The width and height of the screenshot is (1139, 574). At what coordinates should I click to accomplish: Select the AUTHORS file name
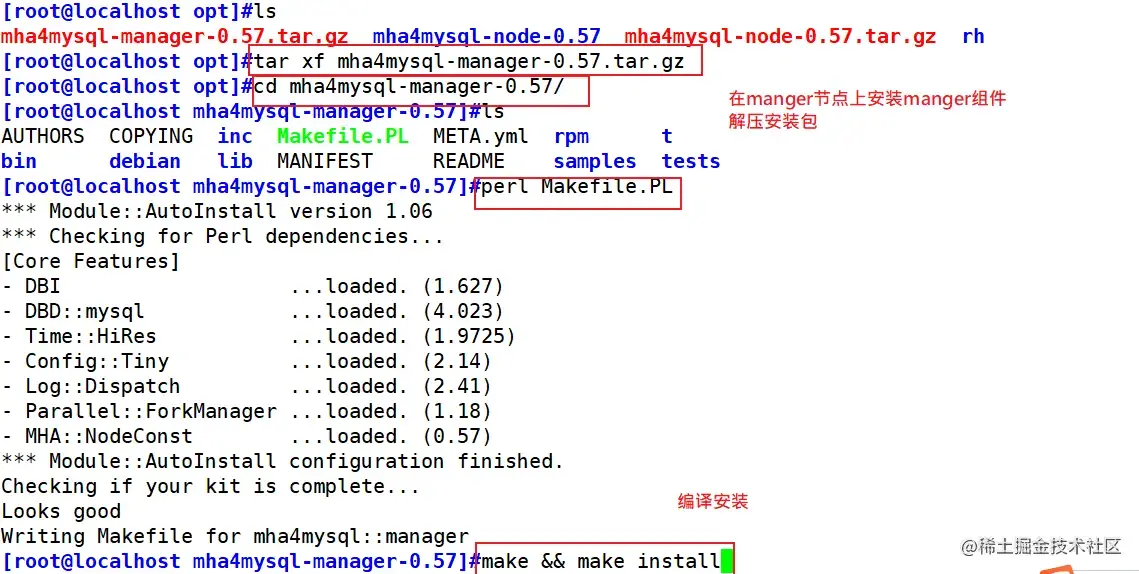pos(43,136)
